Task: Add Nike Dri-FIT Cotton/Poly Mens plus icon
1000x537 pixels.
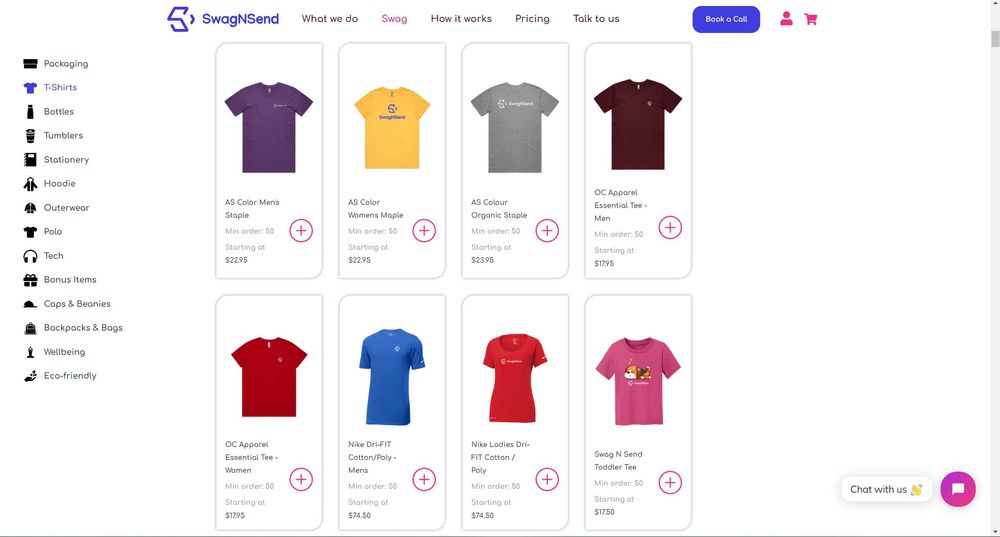Action: point(424,479)
